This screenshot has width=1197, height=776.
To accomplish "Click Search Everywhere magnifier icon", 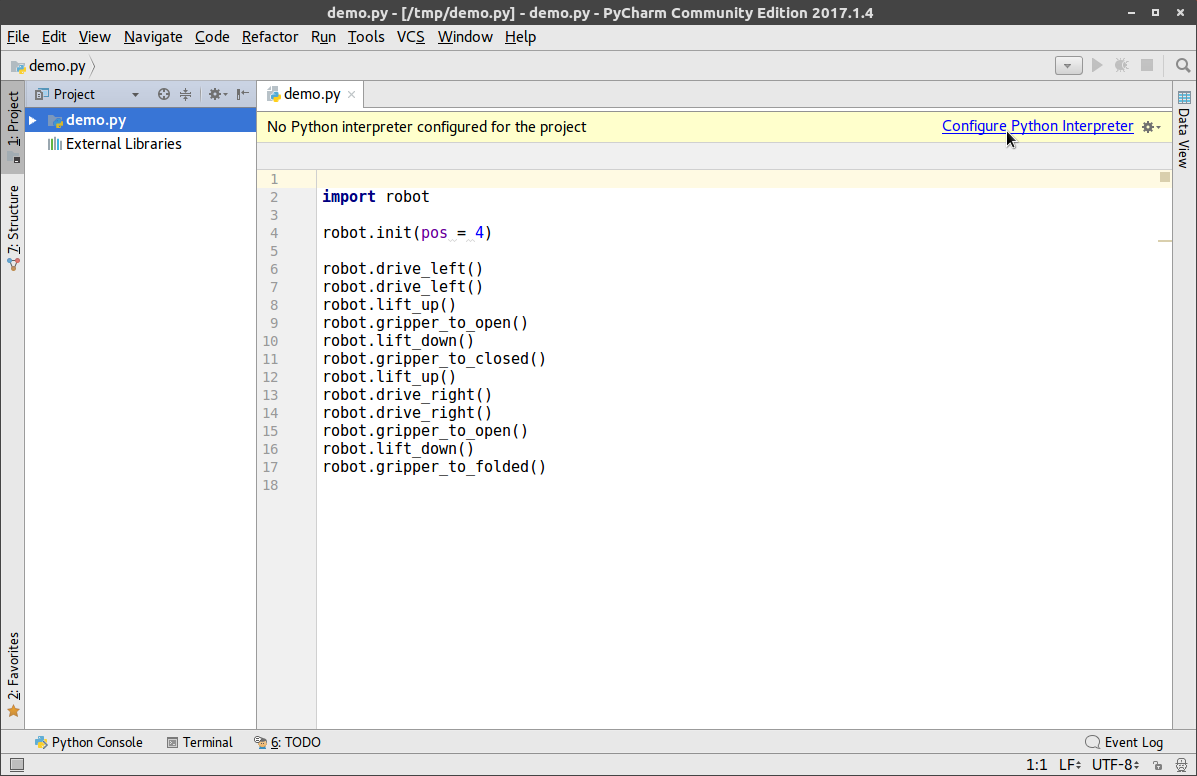I will click(1182, 65).
